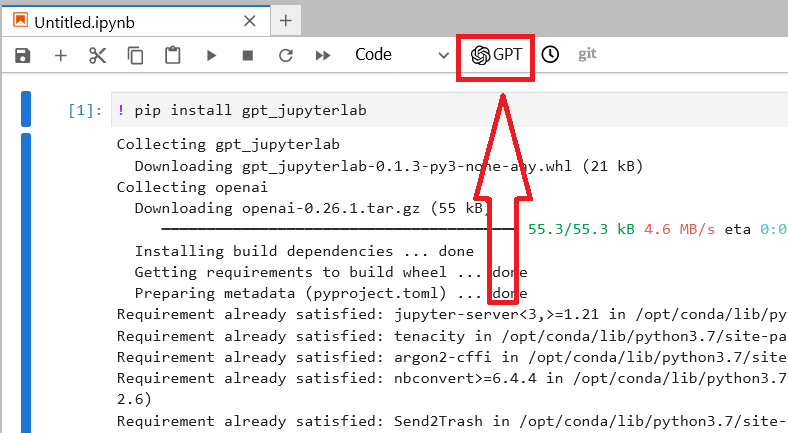Viewport: 788px width, 433px height.
Task: Open the Code cell type dropdown
Action: (401, 54)
